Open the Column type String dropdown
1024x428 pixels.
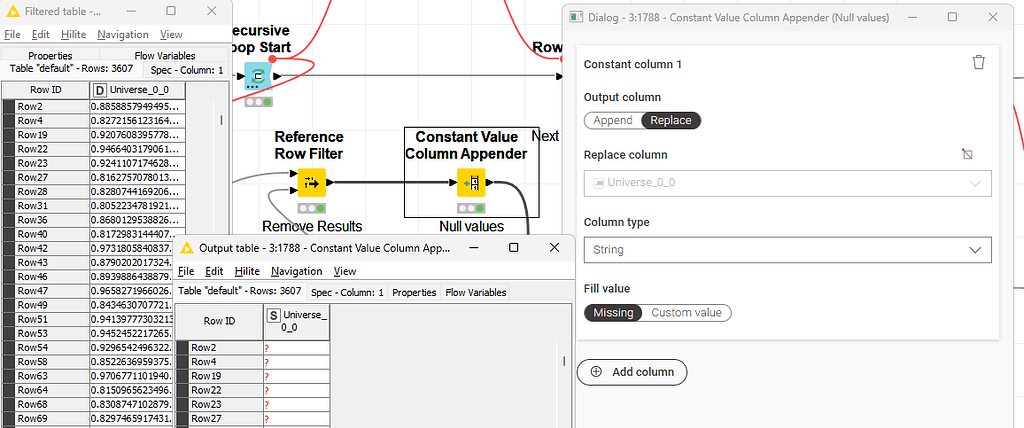click(x=788, y=250)
